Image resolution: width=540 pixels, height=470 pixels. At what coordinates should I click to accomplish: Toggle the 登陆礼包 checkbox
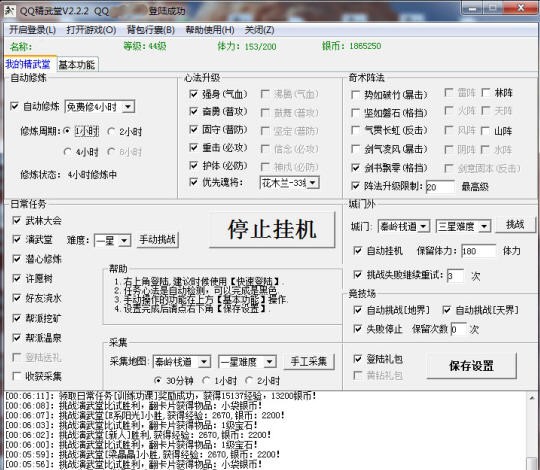(357, 359)
